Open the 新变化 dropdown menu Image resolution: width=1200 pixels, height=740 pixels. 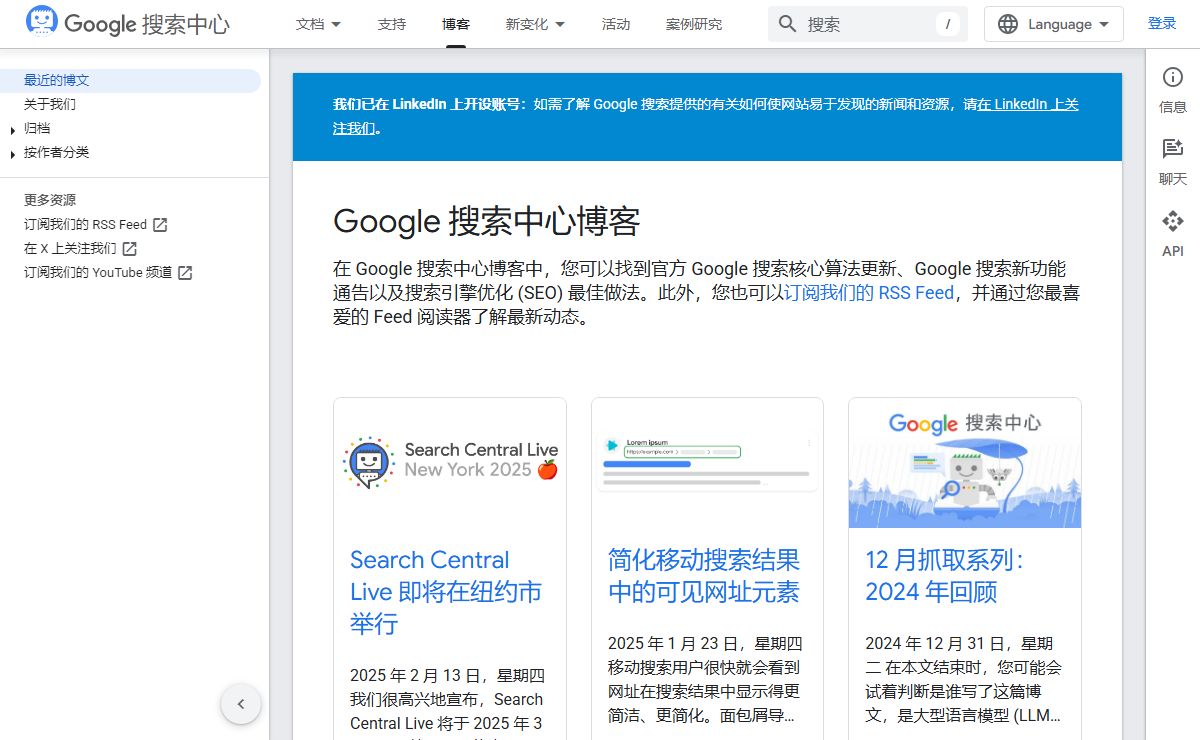click(535, 24)
